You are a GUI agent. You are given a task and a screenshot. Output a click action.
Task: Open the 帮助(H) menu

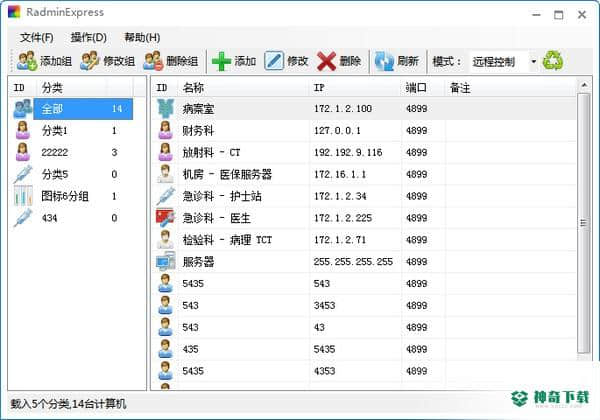click(x=142, y=37)
